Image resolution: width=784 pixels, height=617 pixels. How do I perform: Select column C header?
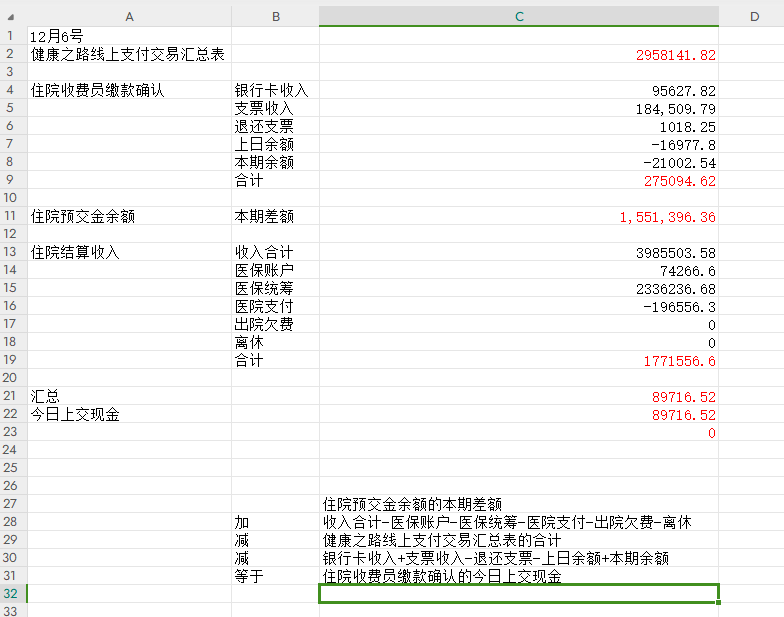point(519,16)
